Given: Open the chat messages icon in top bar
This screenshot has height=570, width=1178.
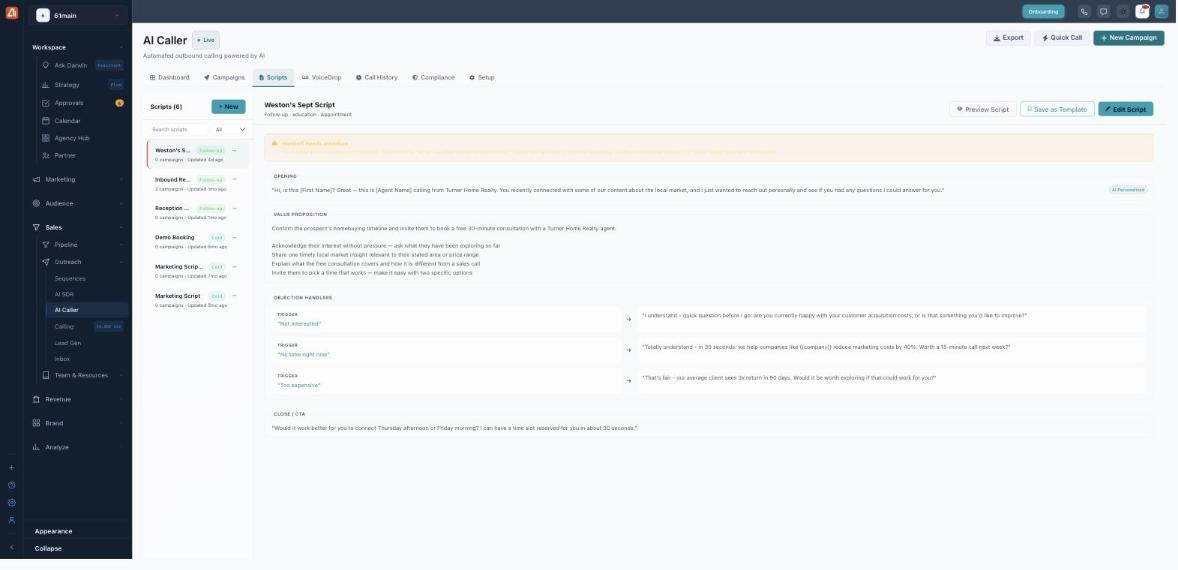Looking at the screenshot, I should [x=1103, y=12].
